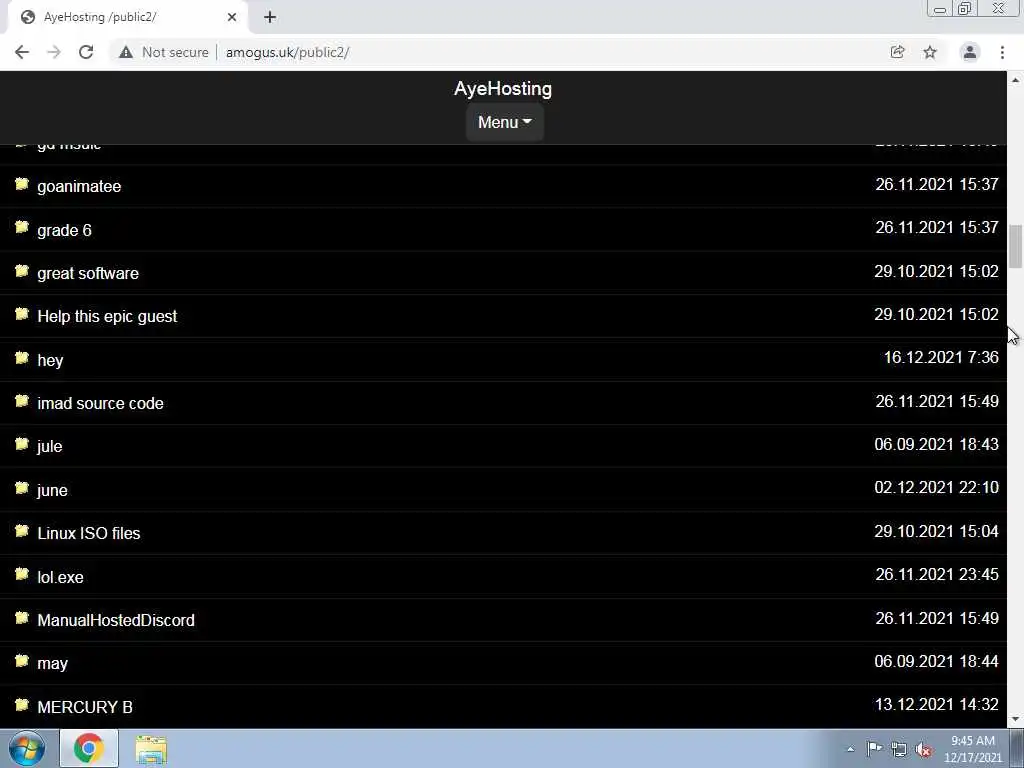Click the Chrome taskbar icon

89,748
